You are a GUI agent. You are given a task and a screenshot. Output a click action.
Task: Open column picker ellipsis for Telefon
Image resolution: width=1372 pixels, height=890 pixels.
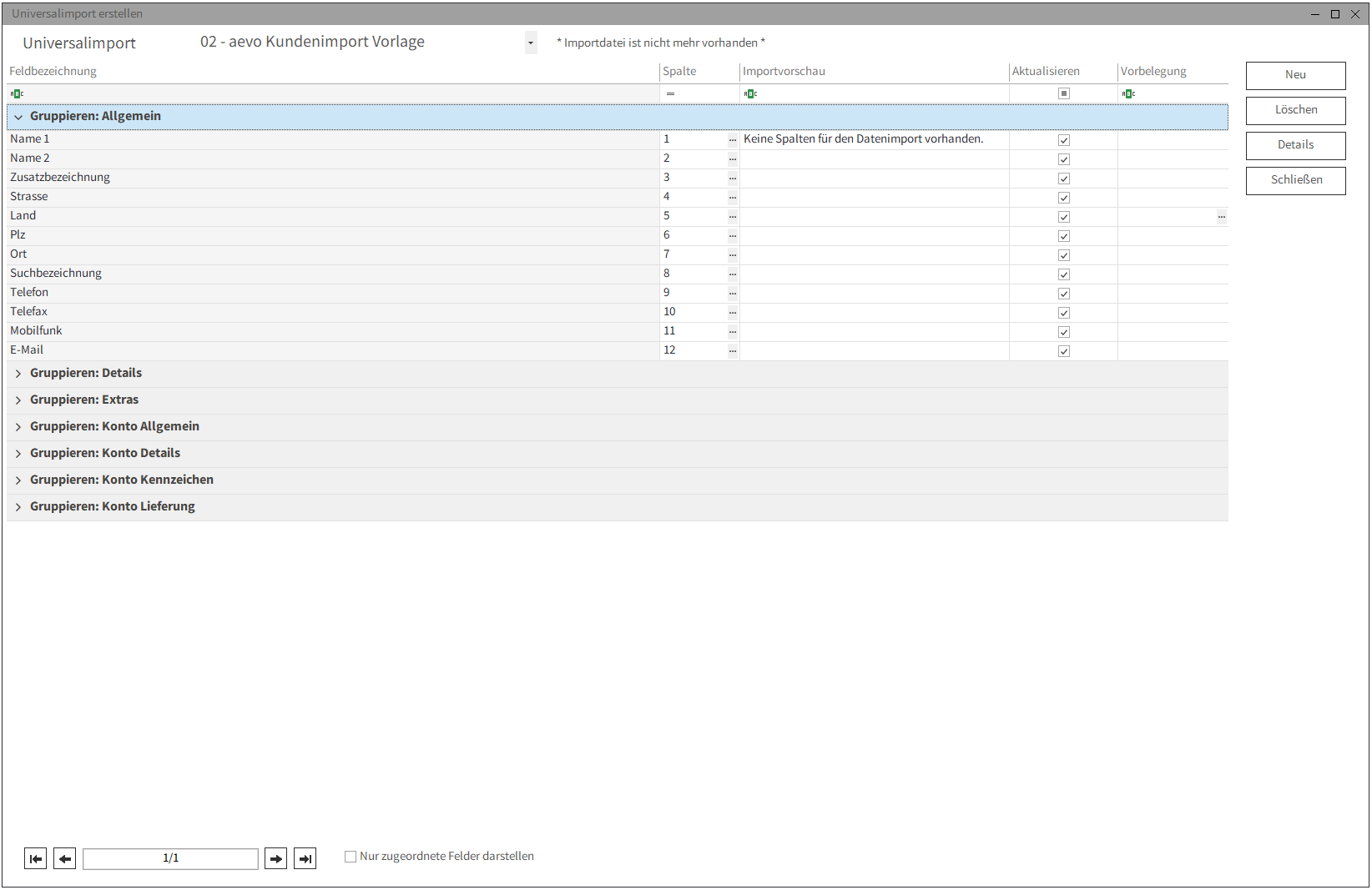click(x=733, y=293)
